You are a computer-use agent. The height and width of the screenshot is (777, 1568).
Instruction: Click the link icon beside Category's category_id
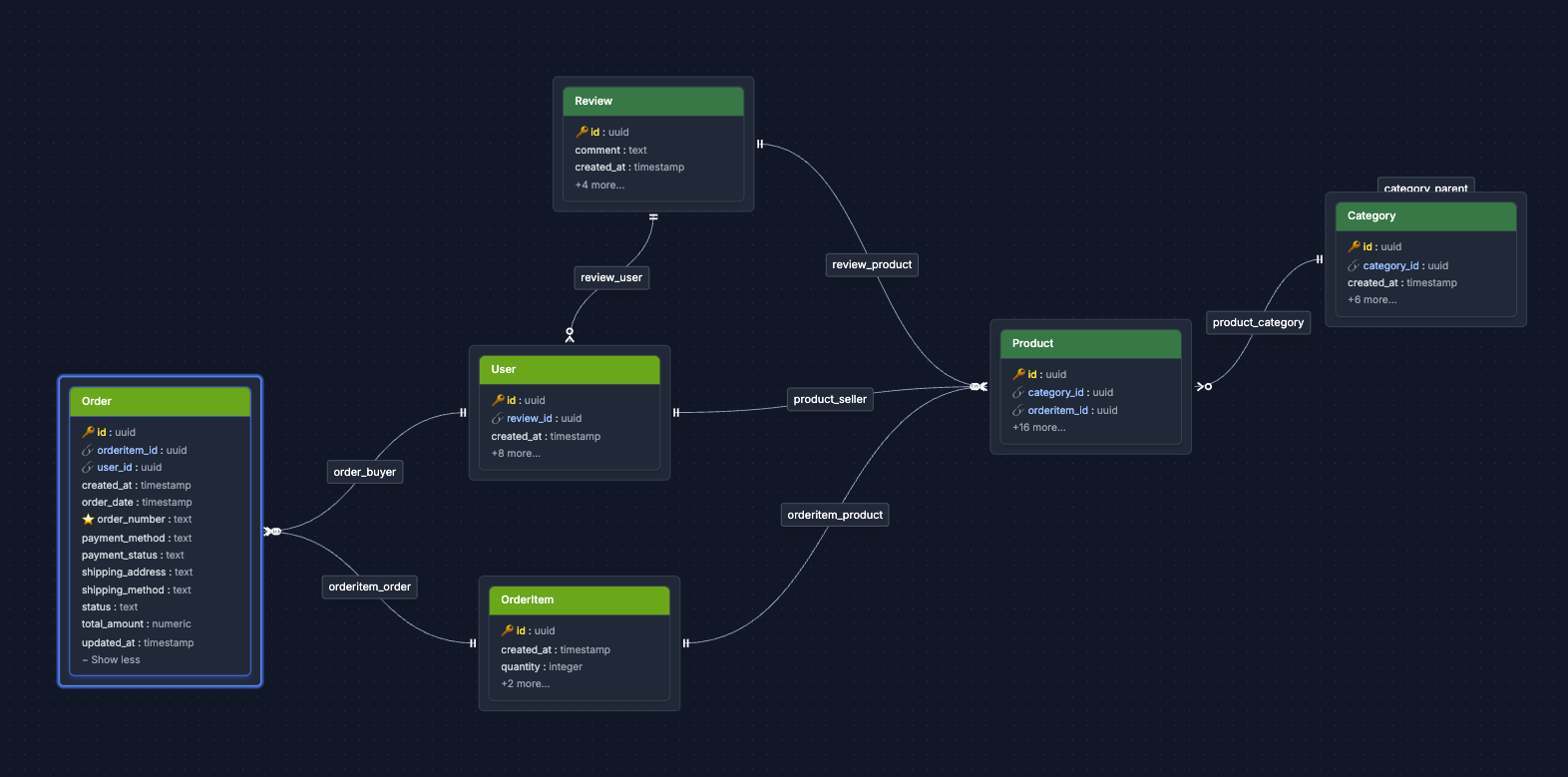pos(1354,266)
